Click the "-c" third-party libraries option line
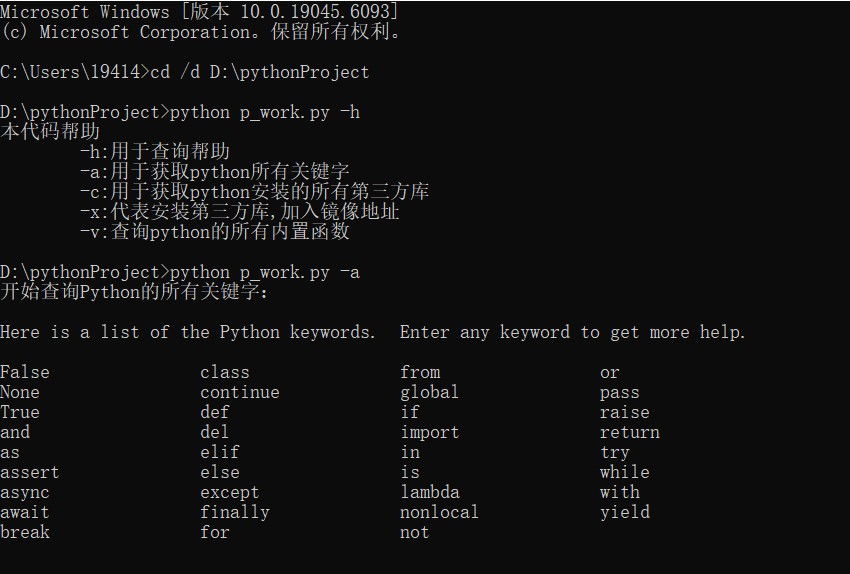Image resolution: width=850 pixels, height=574 pixels. 254,191
